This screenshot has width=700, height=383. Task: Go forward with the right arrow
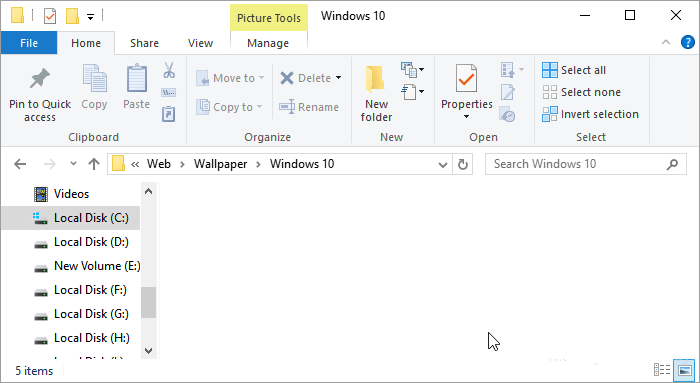point(50,164)
